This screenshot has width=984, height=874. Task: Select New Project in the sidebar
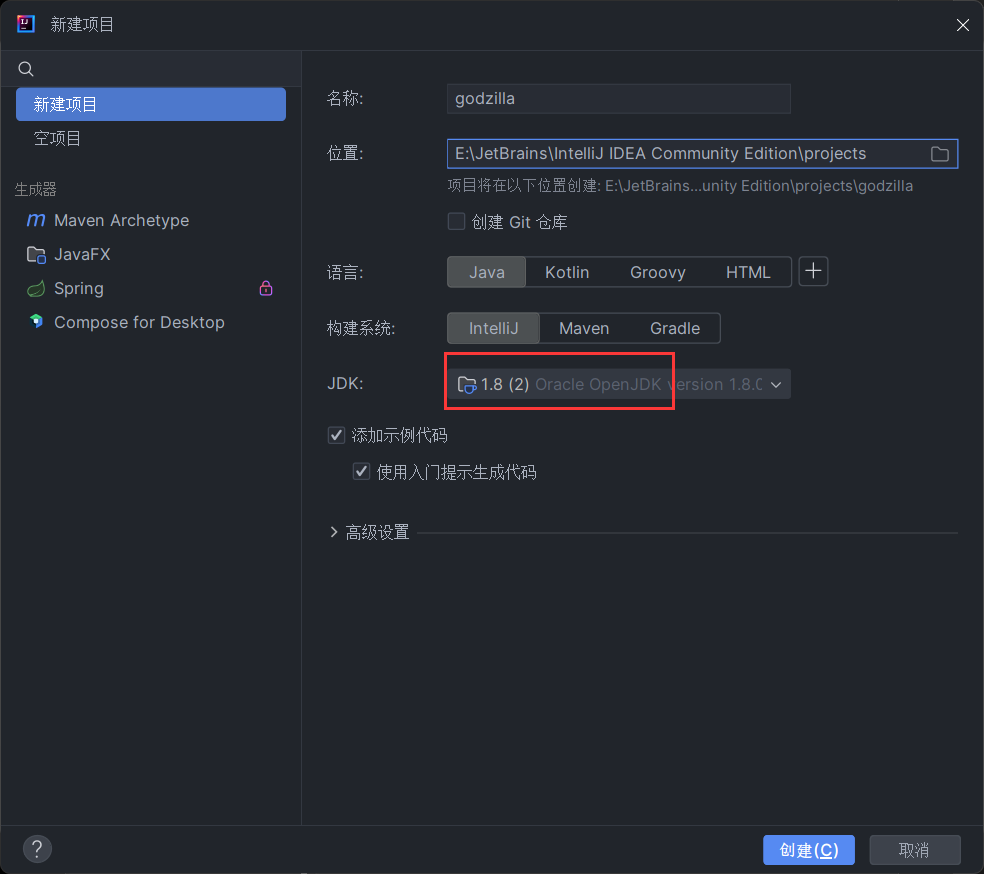coord(151,104)
